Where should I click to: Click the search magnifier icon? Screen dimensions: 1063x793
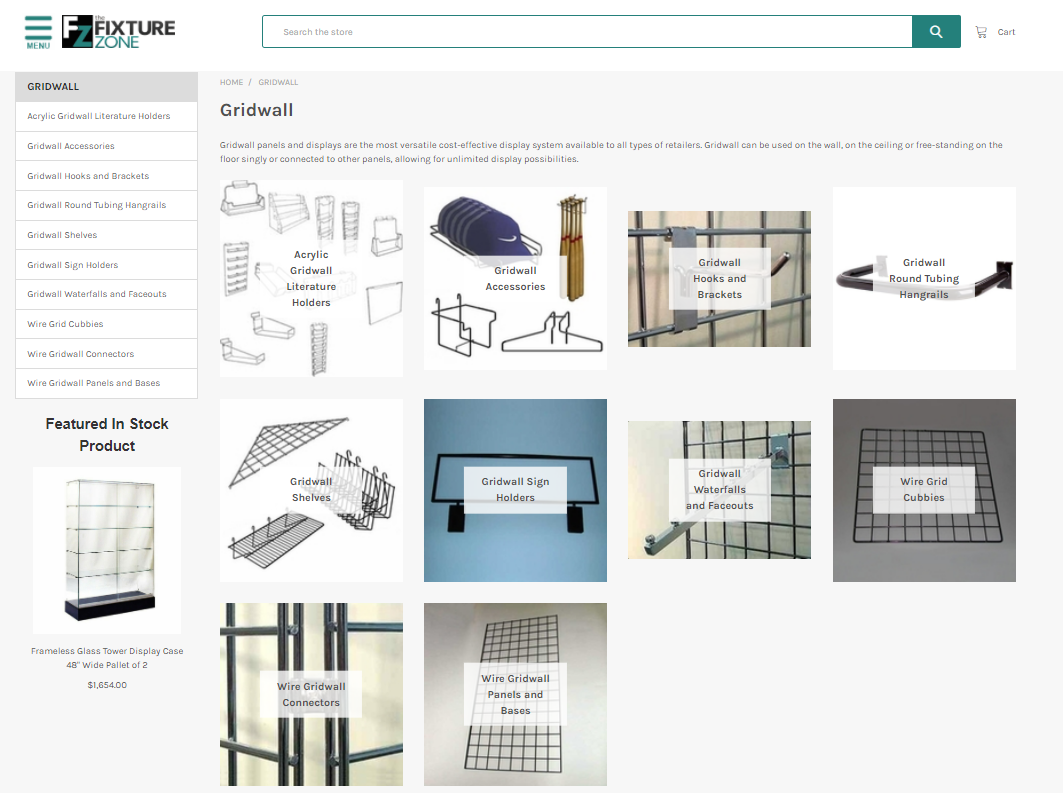[x=935, y=31]
